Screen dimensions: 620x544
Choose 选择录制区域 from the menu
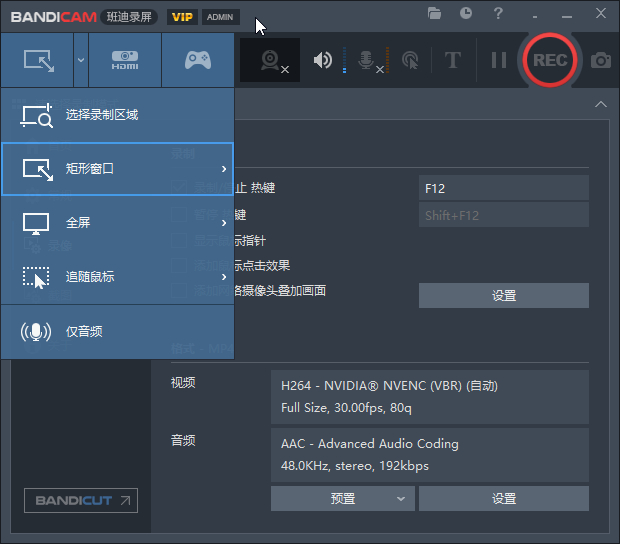(118, 115)
